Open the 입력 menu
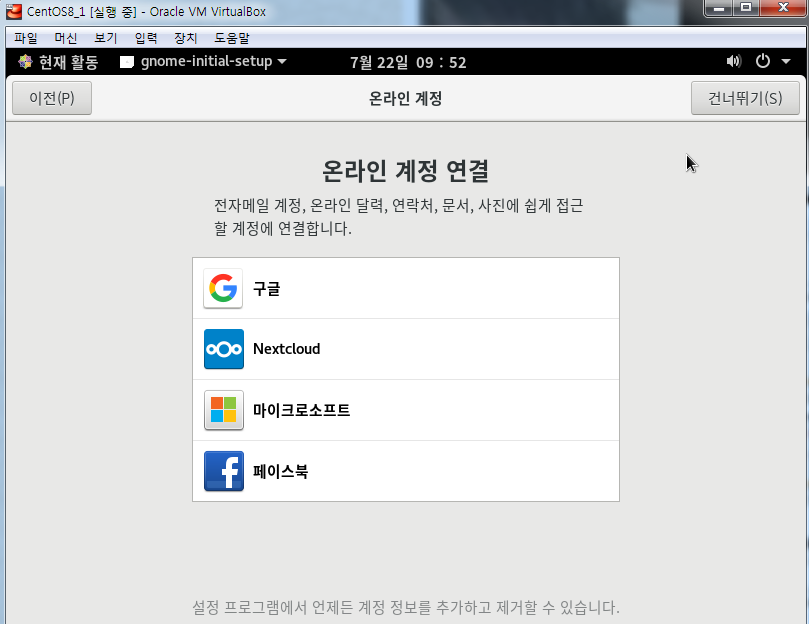The width and height of the screenshot is (809, 624). [x=145, y=38]
